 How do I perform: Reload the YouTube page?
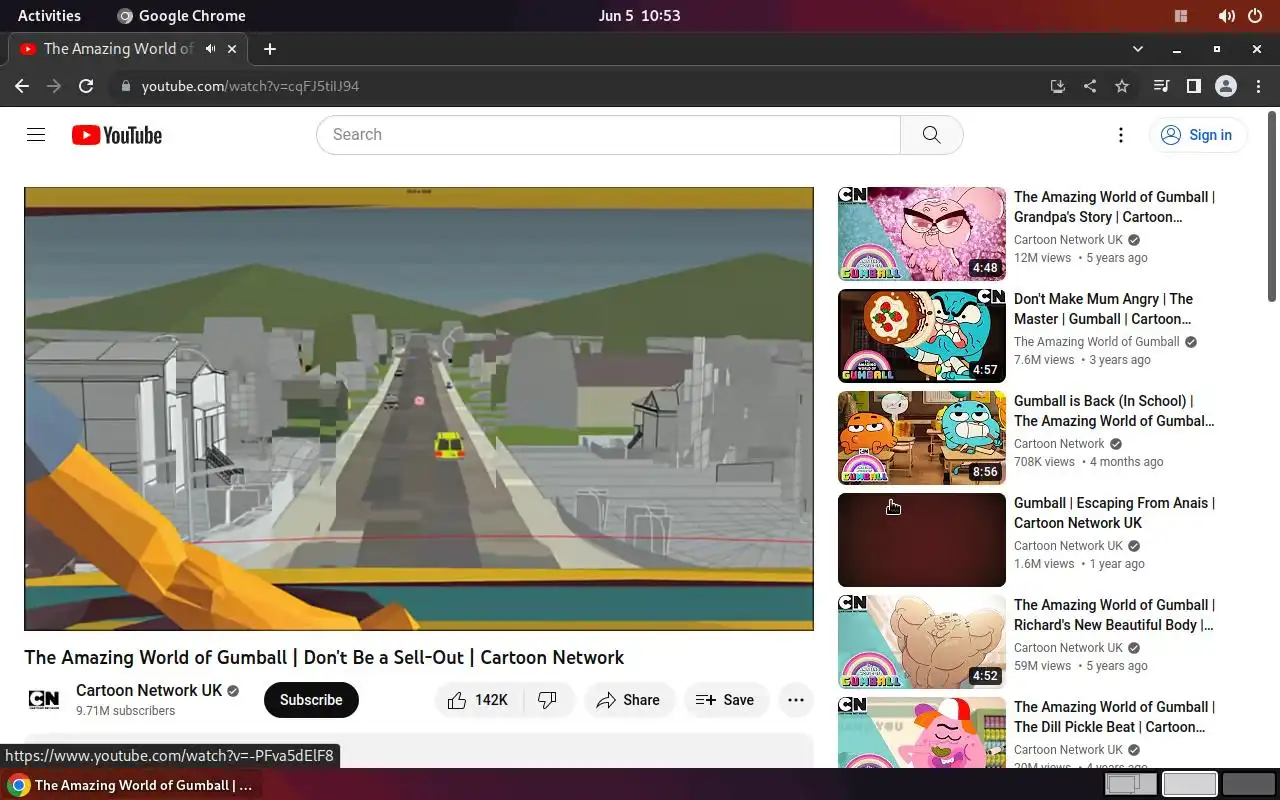point(86,86)
